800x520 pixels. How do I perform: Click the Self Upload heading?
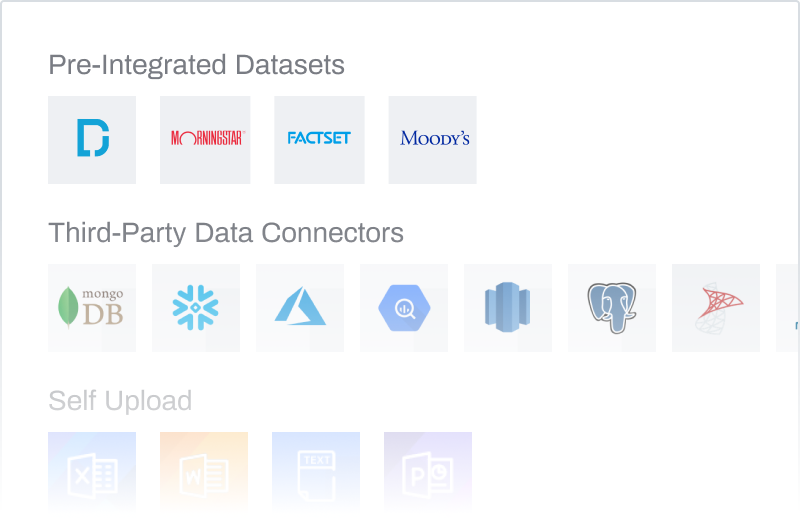120,401
